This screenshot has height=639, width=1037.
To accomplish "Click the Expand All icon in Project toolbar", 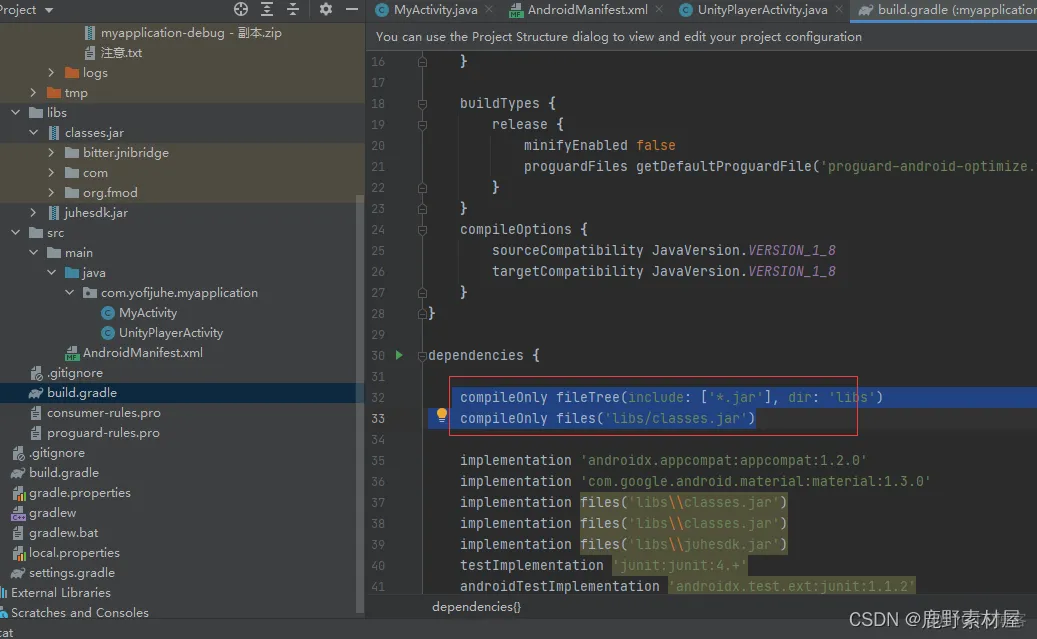I will tap(267, 9).
